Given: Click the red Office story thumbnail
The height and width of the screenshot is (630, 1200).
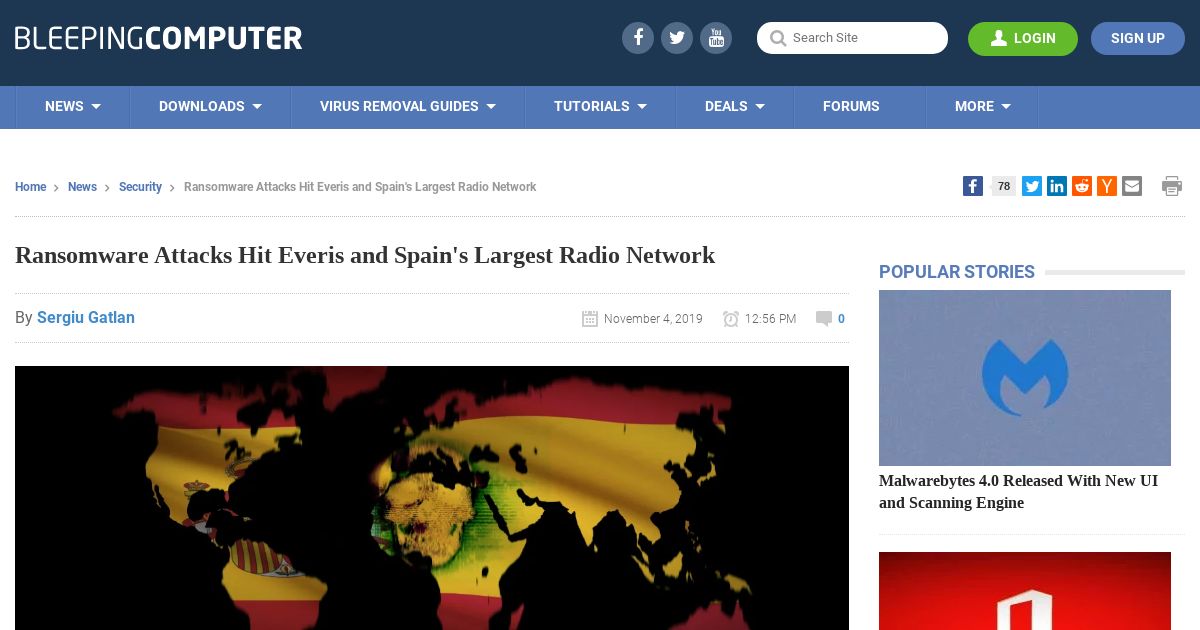Looking at the screenshot, I should click(x=1025, y=591).
